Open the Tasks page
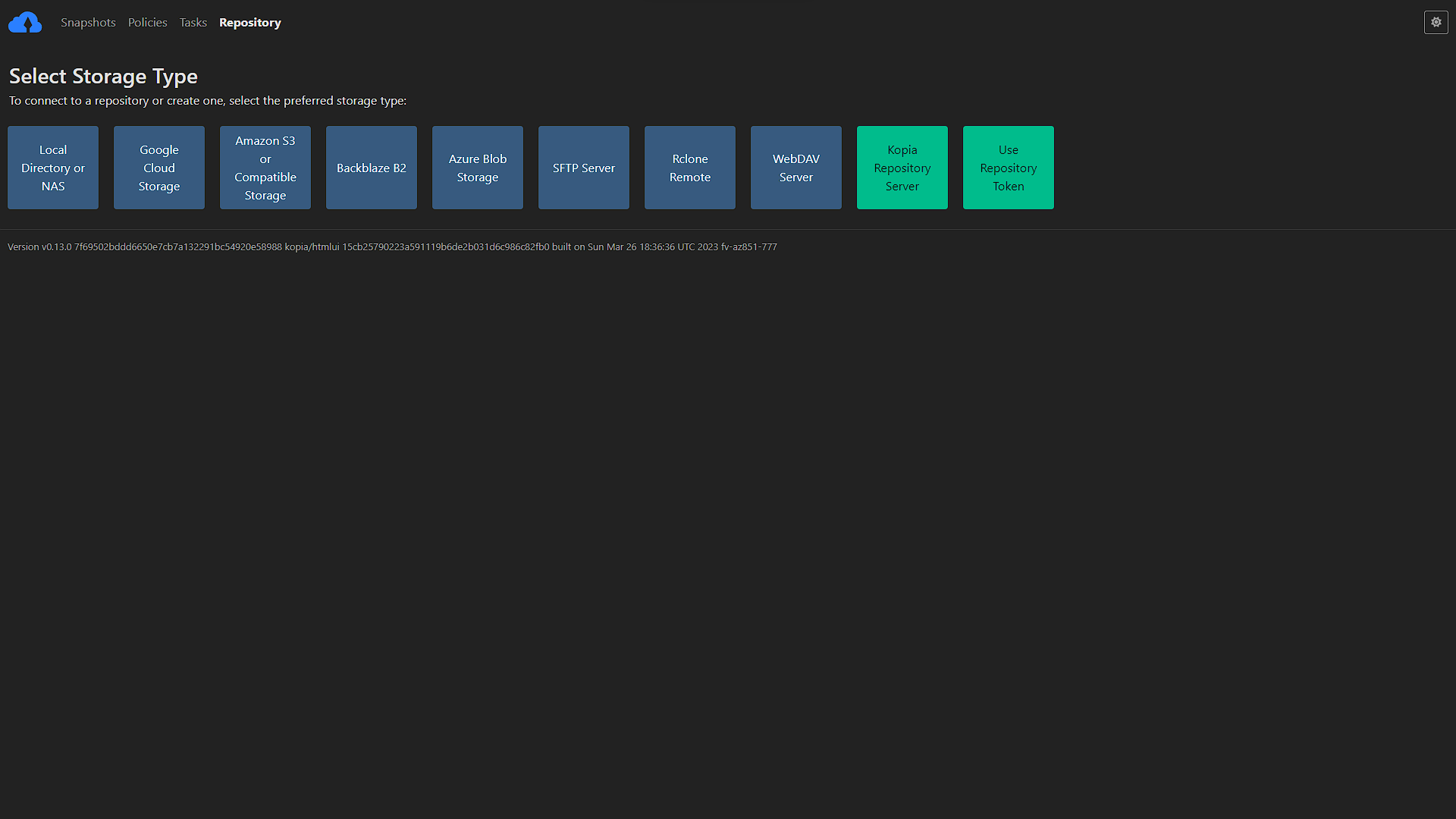This screenshot has height=819, width=1456. click(x=193, y=22)
